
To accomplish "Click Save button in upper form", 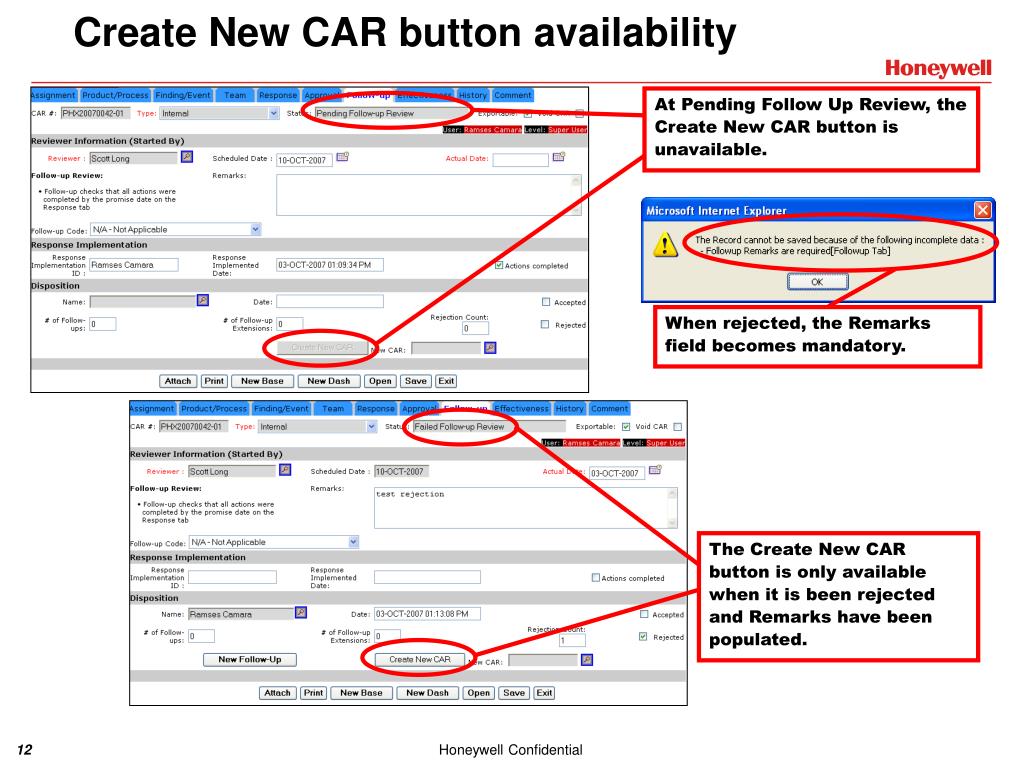I will click(x=415, y=381).
